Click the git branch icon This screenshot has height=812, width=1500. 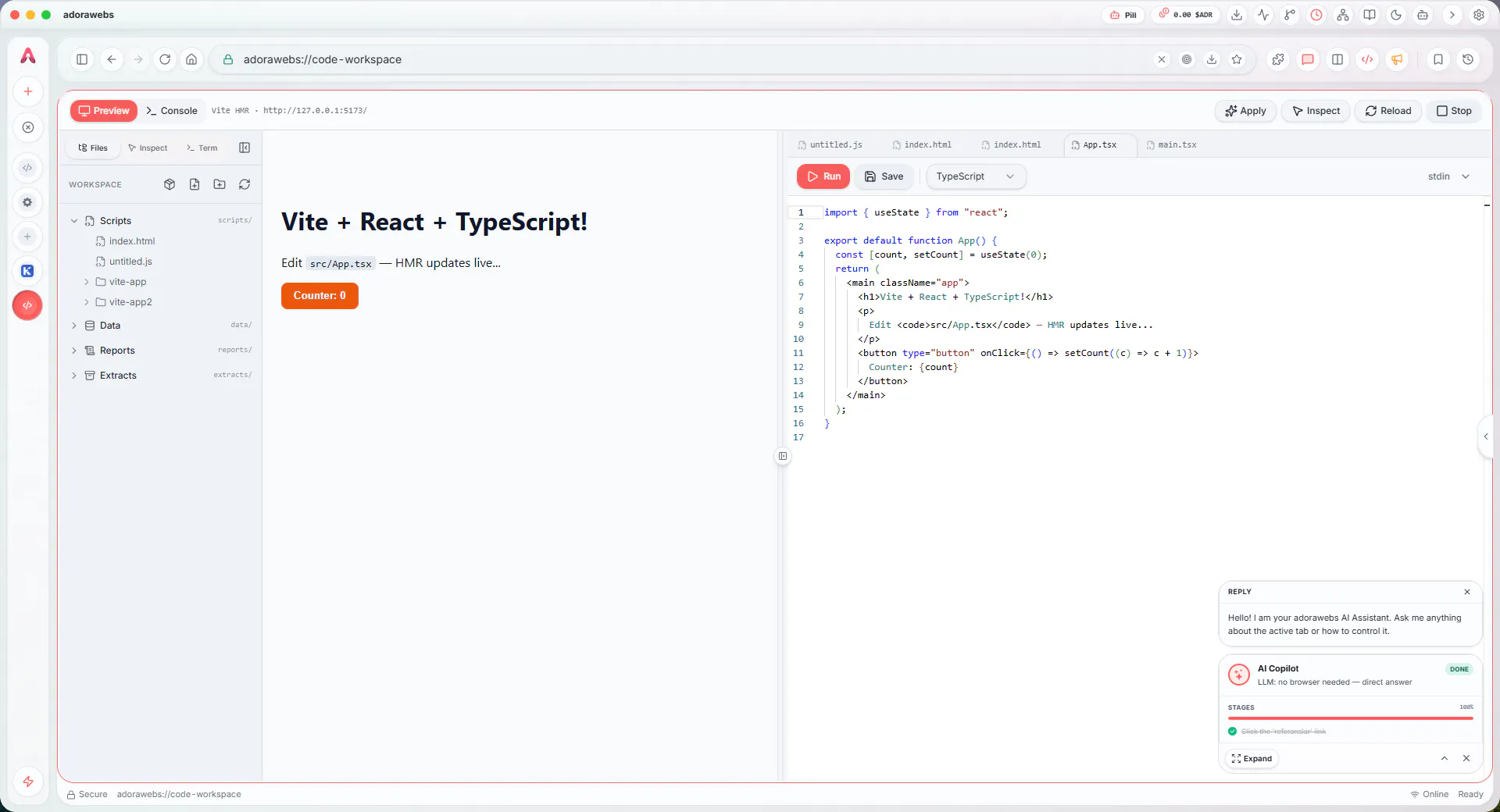coord(1290,15)
